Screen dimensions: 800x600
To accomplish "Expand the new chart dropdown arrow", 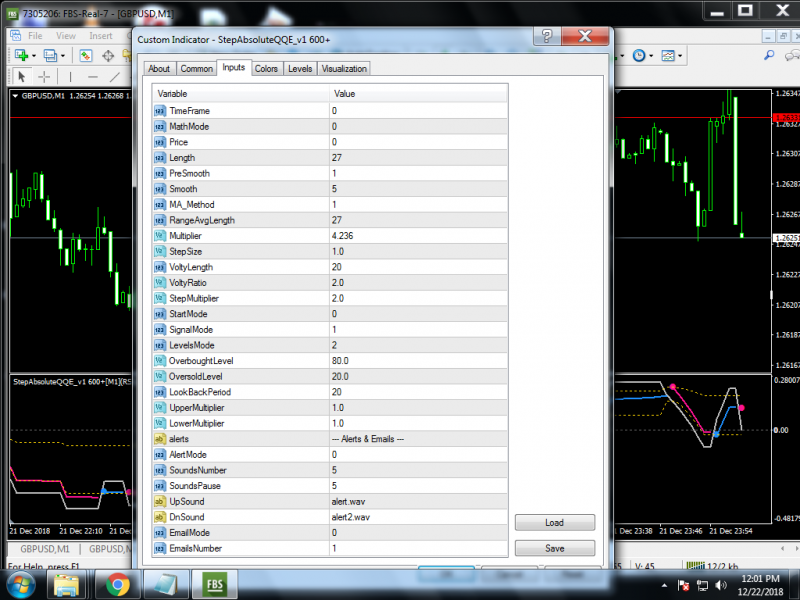I will click(34, 56).
